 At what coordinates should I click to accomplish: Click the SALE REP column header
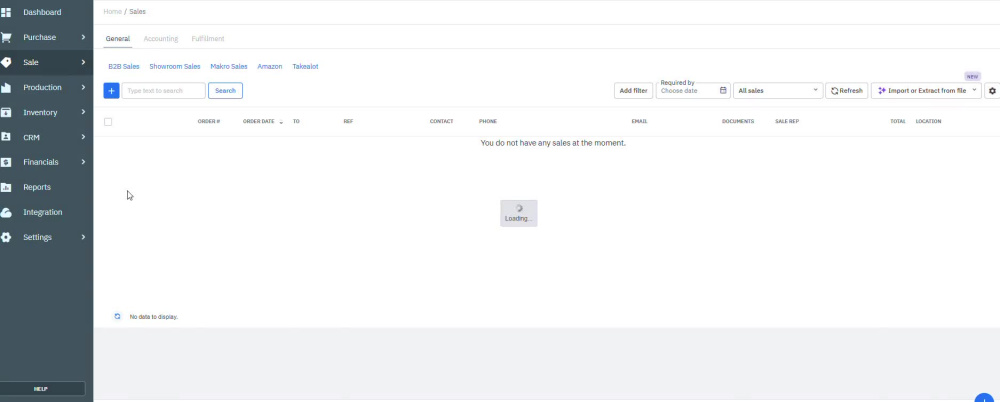(787, 121)
